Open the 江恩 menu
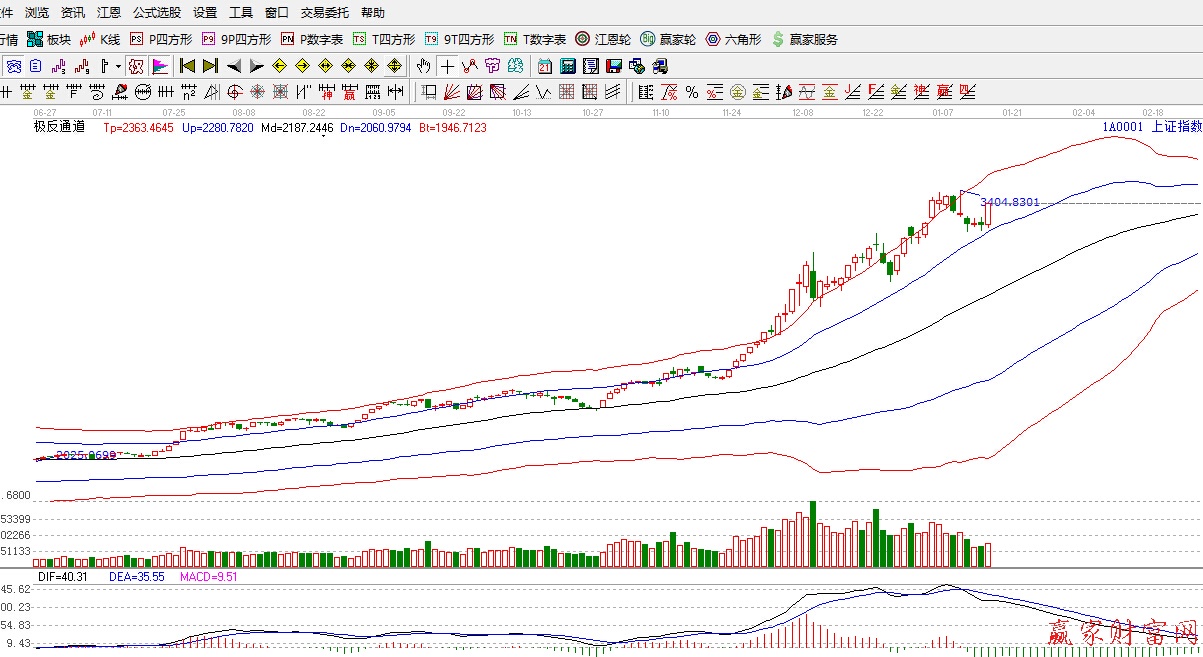Viewport: 1203px width, 657px height. pyautogui.click(x=109, y=13)
